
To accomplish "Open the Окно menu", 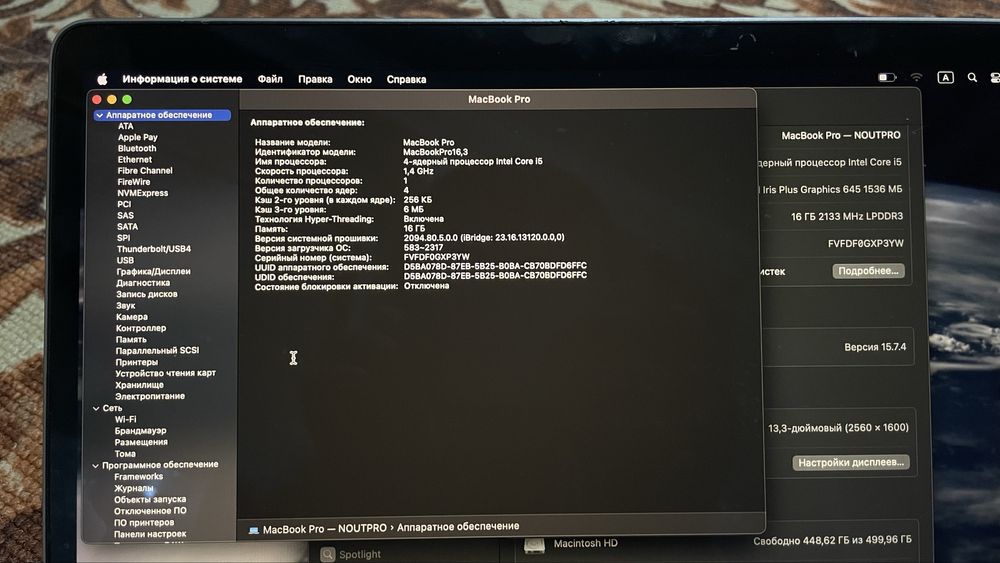I will point(360,79).
